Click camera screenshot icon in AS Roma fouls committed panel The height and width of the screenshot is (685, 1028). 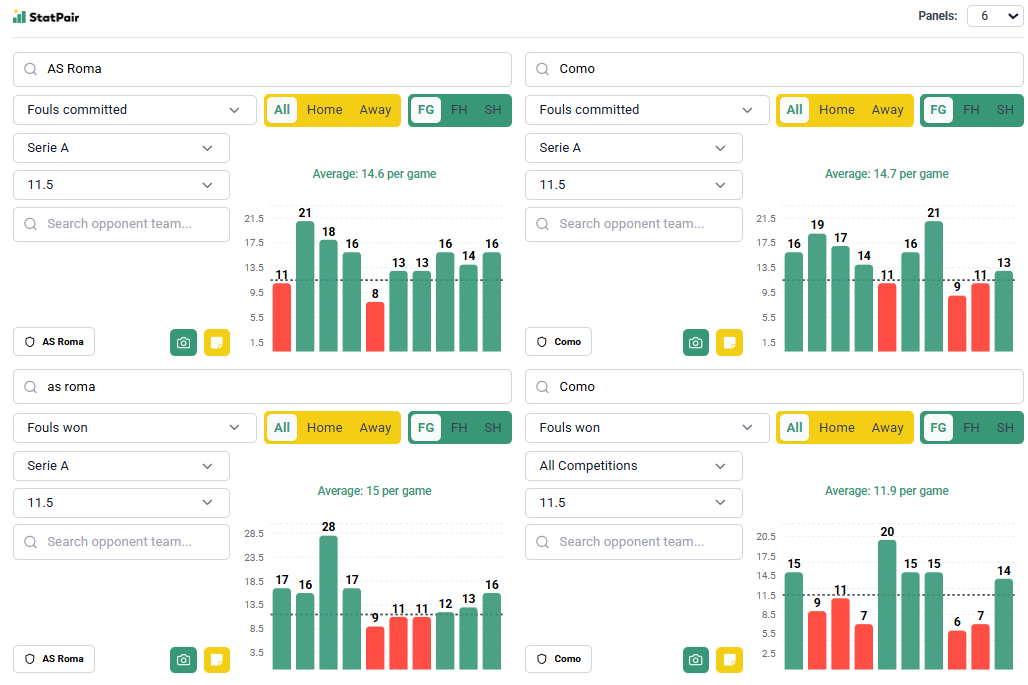pos(183,342)
